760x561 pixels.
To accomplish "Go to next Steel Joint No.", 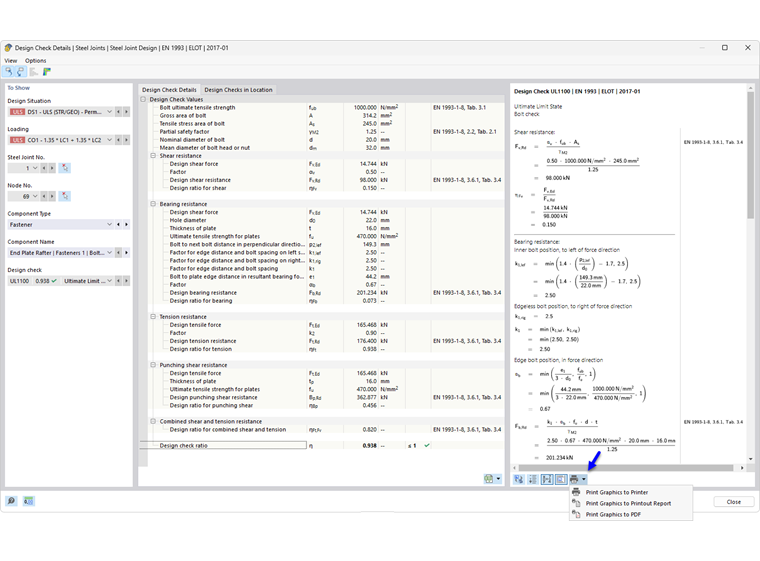I will 52,168.
